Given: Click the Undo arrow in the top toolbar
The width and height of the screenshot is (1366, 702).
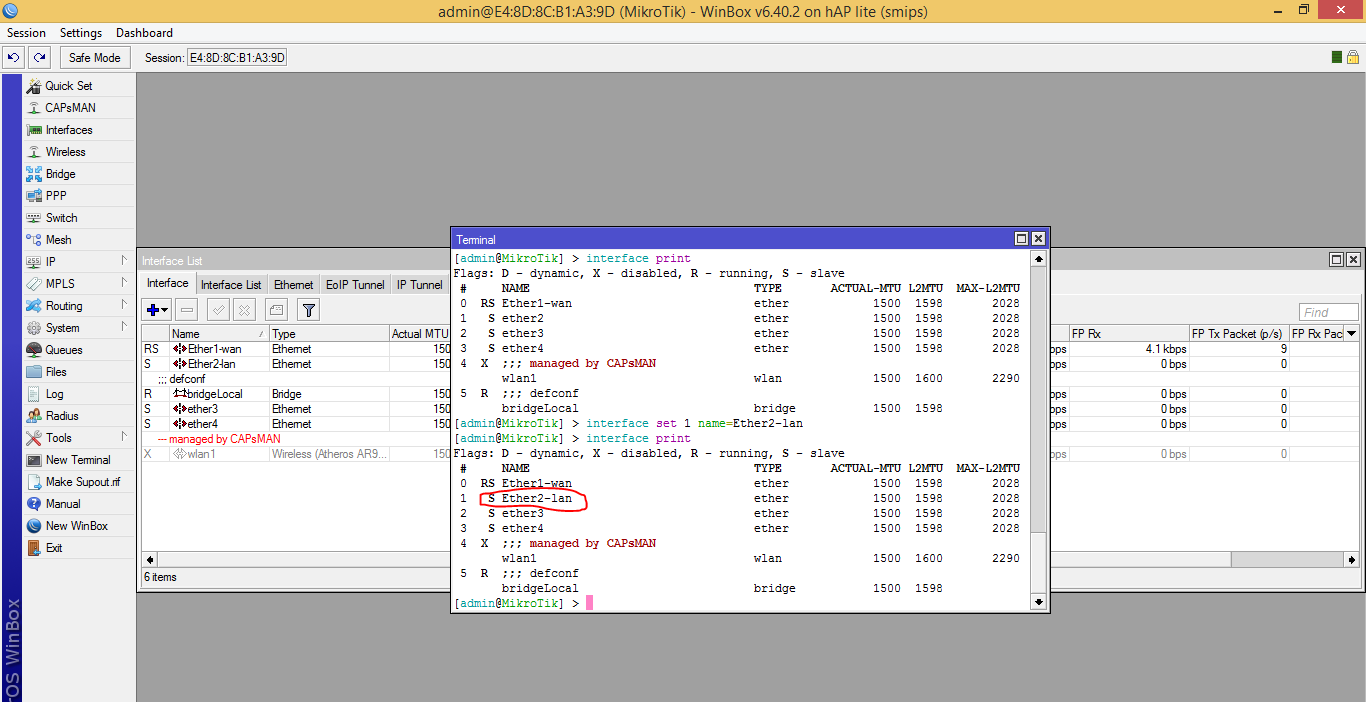Looking at the screenshot, I should 14,58.
